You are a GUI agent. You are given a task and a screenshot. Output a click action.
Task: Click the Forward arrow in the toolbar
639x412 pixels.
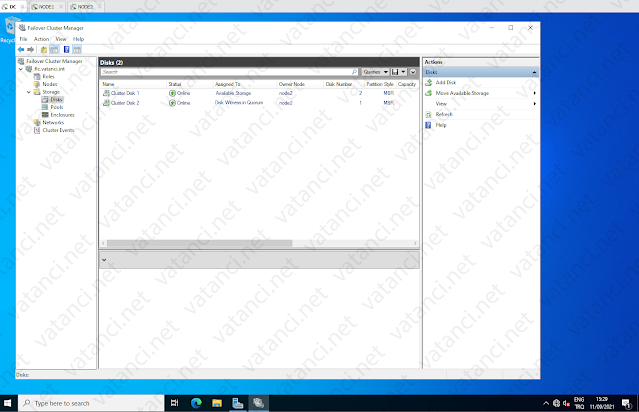click(31, 50)
